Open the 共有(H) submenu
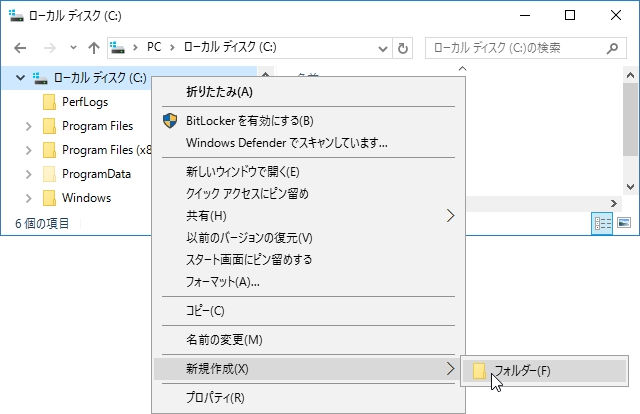The width and height of the screenshot is (640, 414). pos(308,216)
